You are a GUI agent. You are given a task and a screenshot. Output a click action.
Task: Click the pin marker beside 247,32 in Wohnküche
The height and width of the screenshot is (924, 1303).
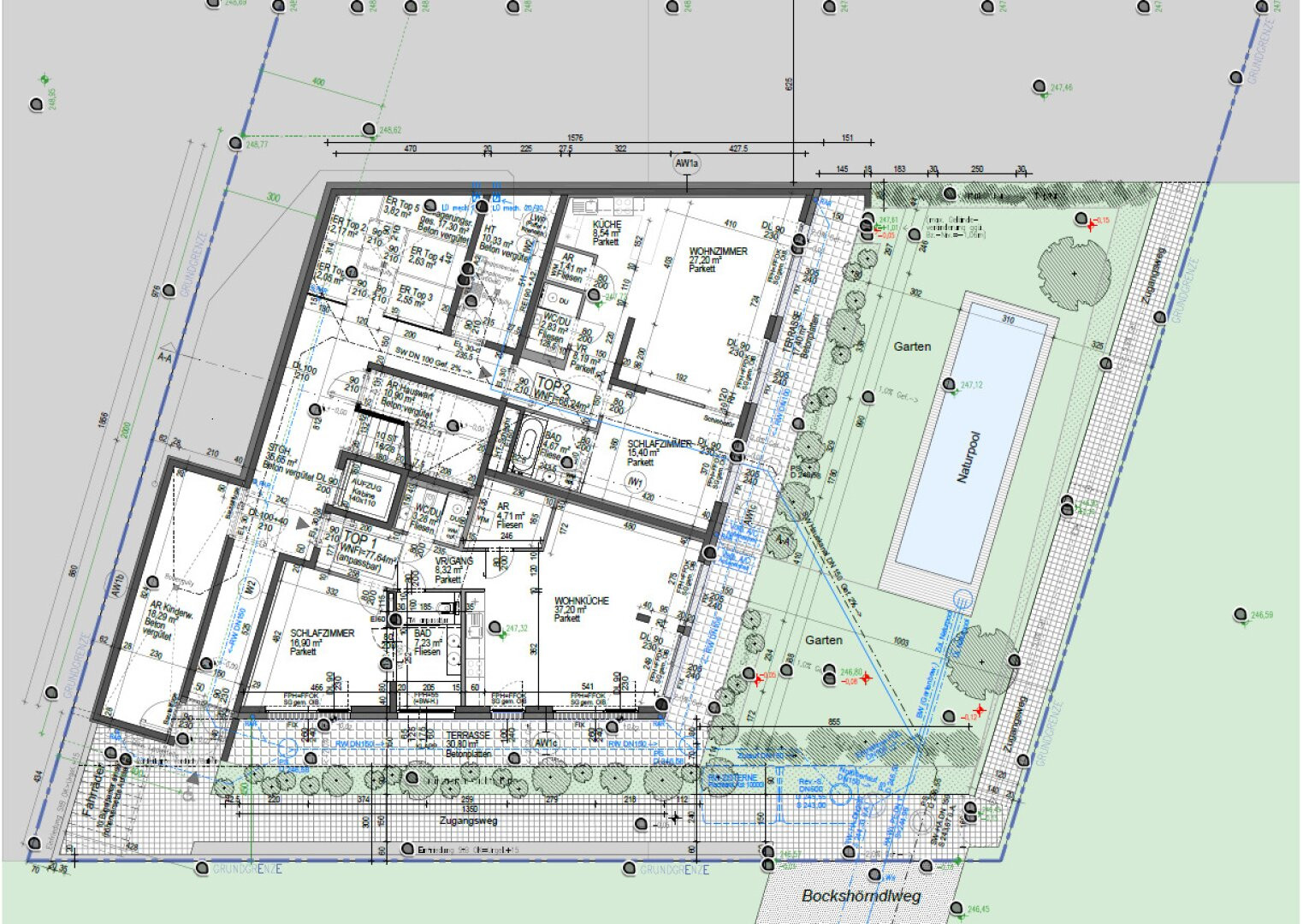[x=495, y=628]
